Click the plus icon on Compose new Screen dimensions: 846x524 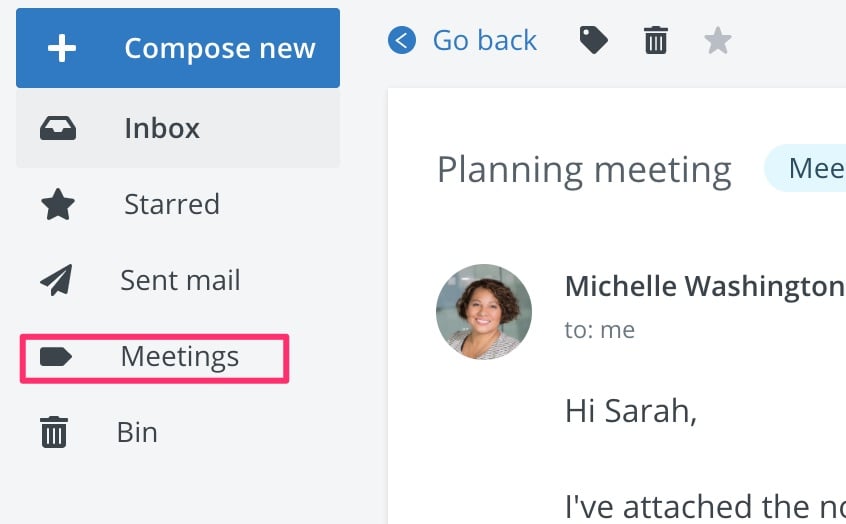[62, 48]
